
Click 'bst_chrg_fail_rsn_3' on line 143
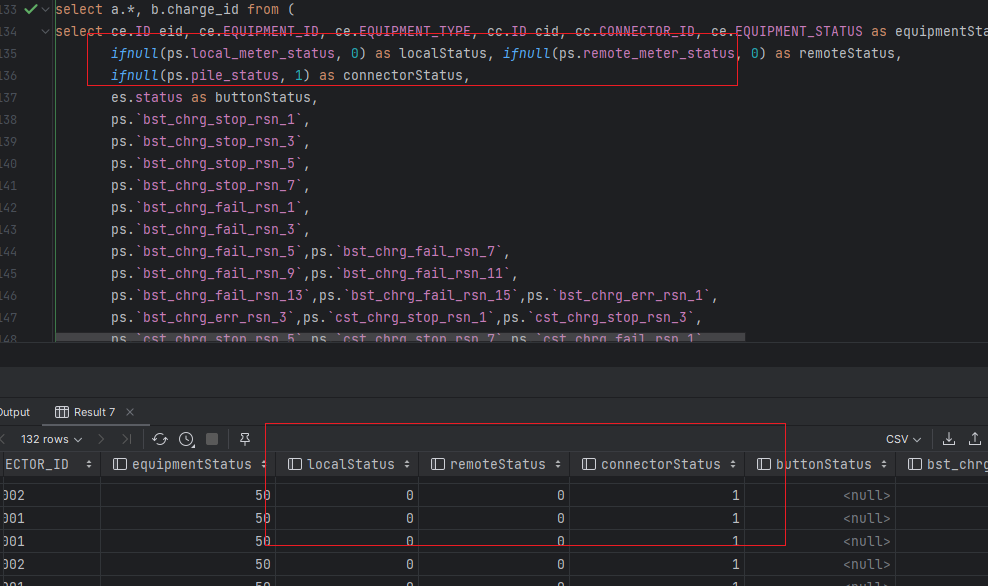click(219, 230)
